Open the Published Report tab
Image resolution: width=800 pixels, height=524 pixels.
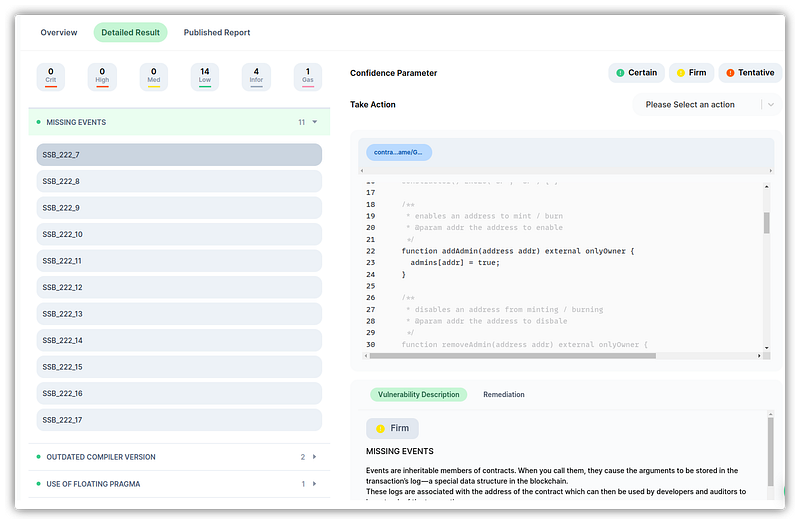click(217, 33)
